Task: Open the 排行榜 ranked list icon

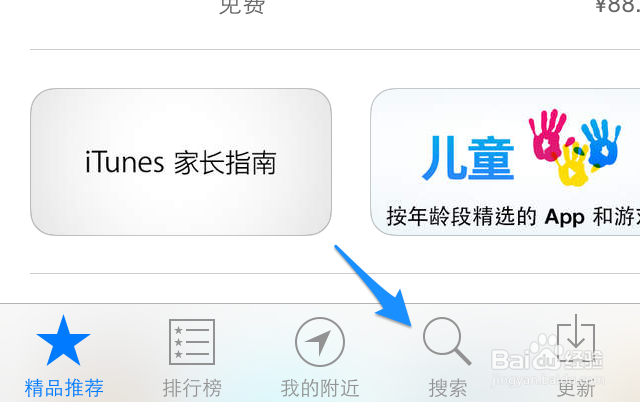Action: click(x=192, y=342)
